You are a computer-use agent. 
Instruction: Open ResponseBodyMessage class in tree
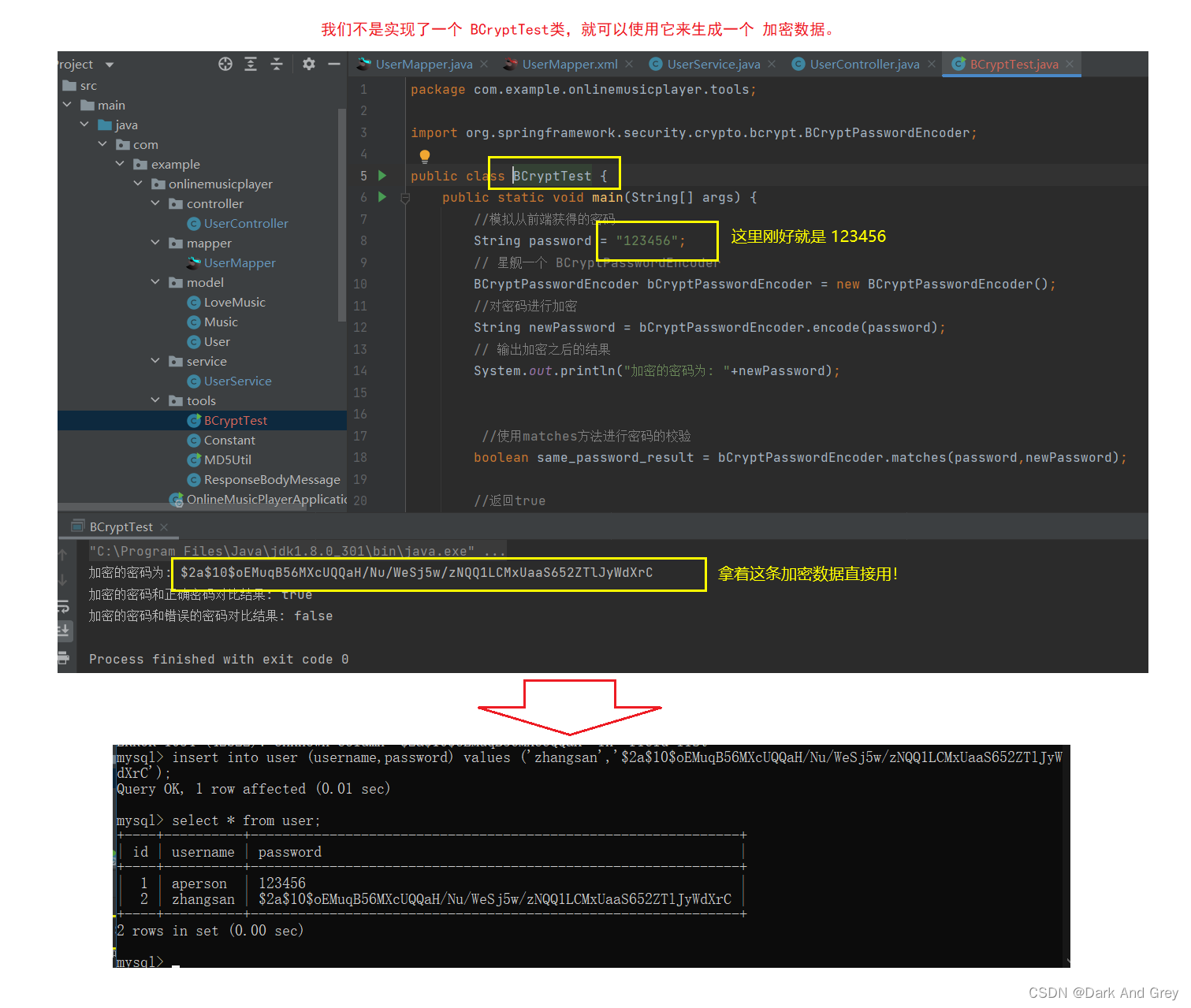[x=272, y=480]
